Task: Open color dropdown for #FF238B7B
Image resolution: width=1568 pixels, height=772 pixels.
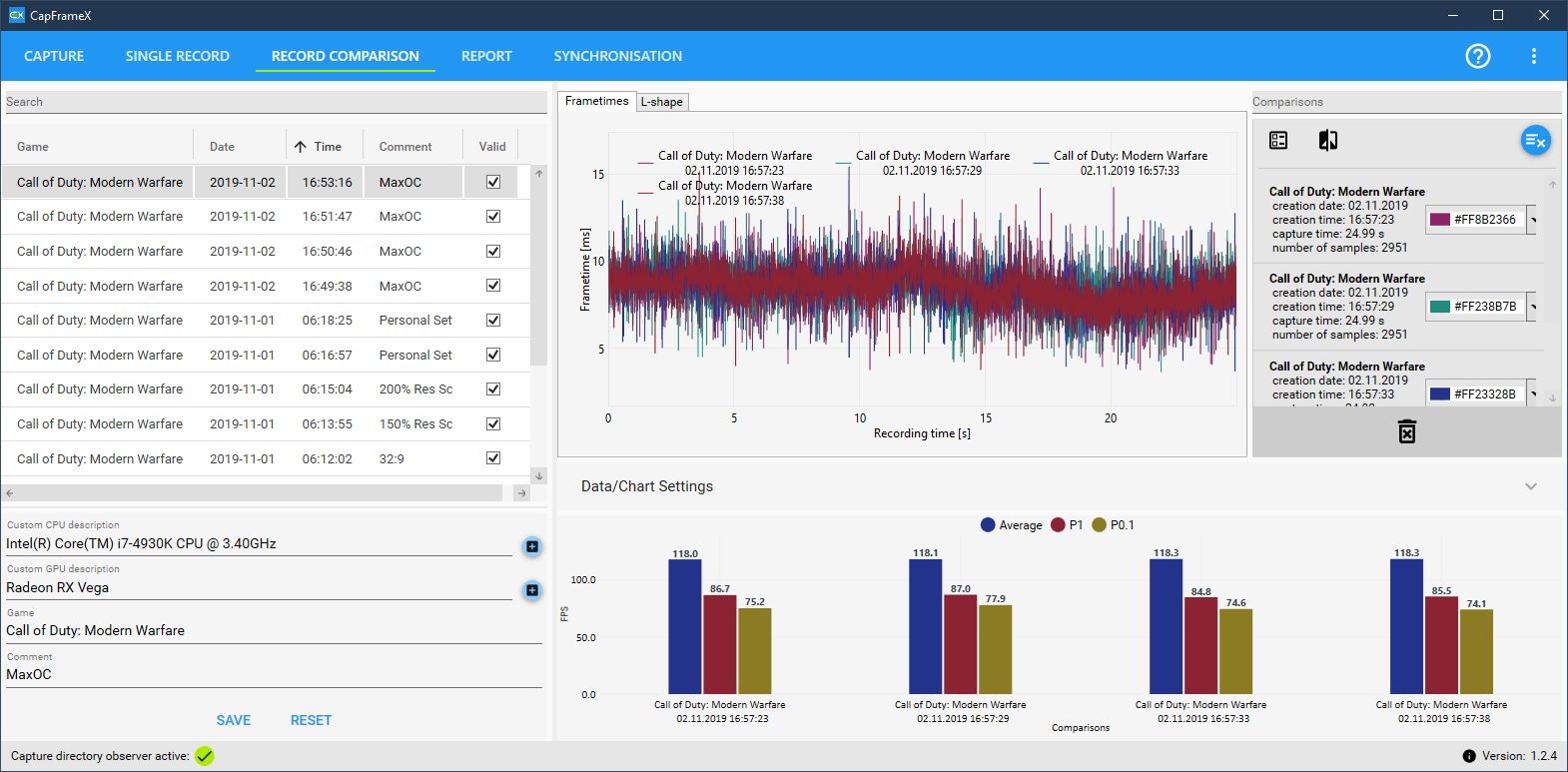Action: 1533,307
